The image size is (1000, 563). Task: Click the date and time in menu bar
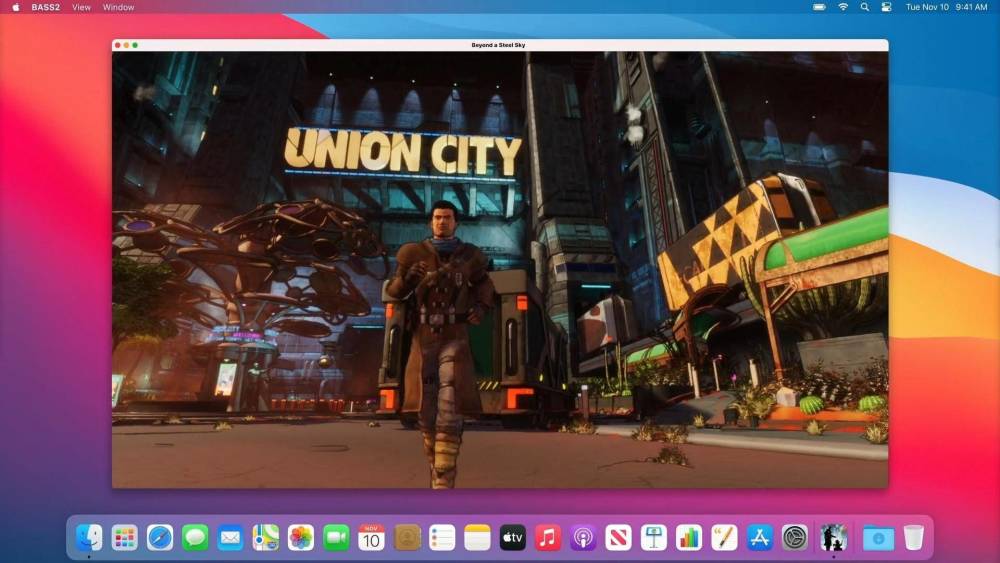[x=946, y=7]
